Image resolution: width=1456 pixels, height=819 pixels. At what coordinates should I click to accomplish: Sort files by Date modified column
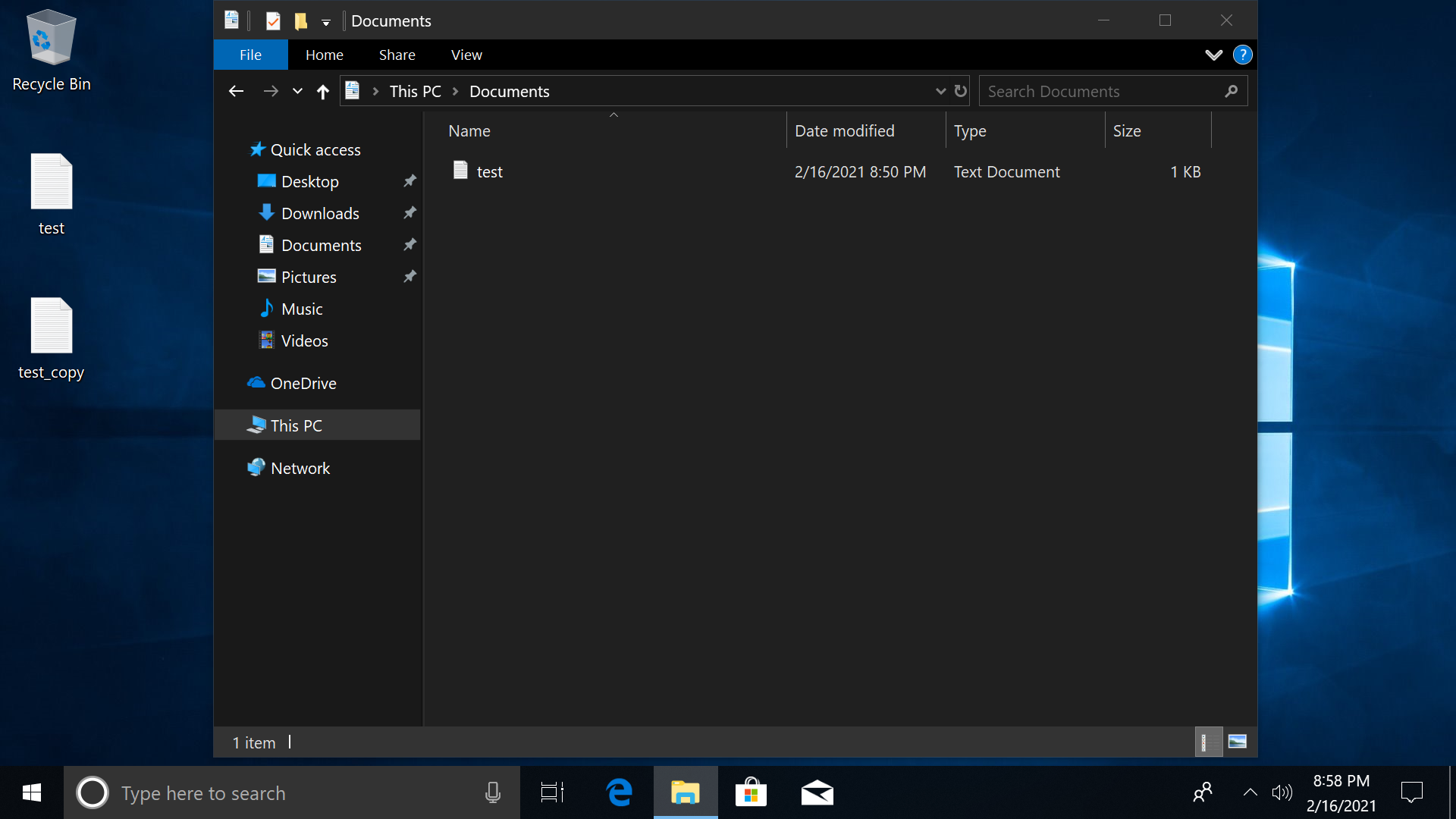tap(844, 130)
